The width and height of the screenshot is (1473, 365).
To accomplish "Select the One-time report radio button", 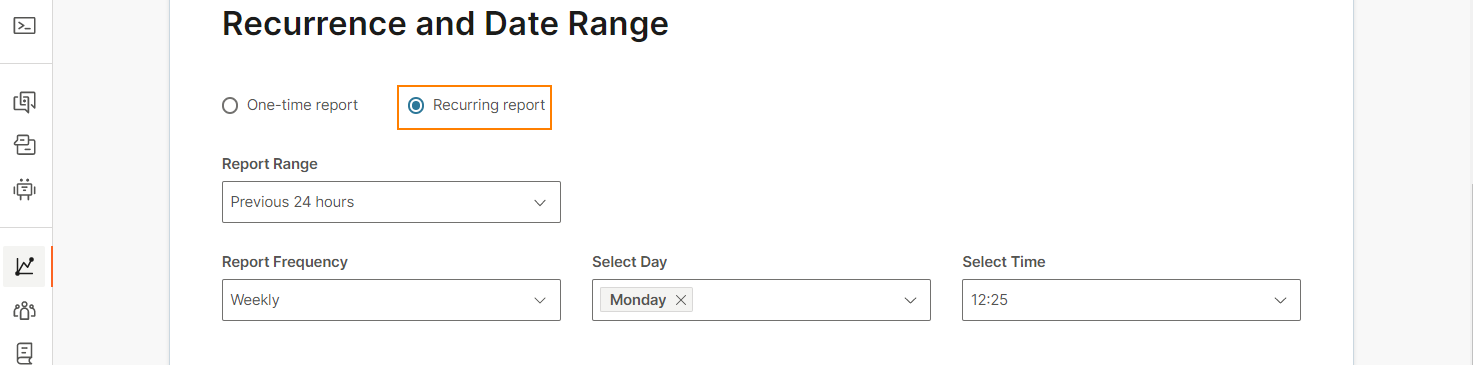I will click(x=230, y=105).
